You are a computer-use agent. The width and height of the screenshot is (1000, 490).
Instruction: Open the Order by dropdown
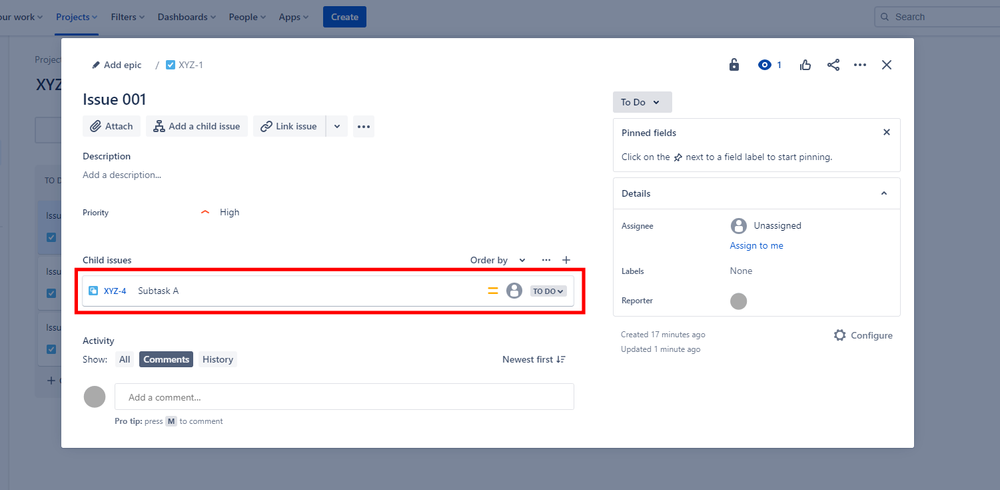click(497, 260)
